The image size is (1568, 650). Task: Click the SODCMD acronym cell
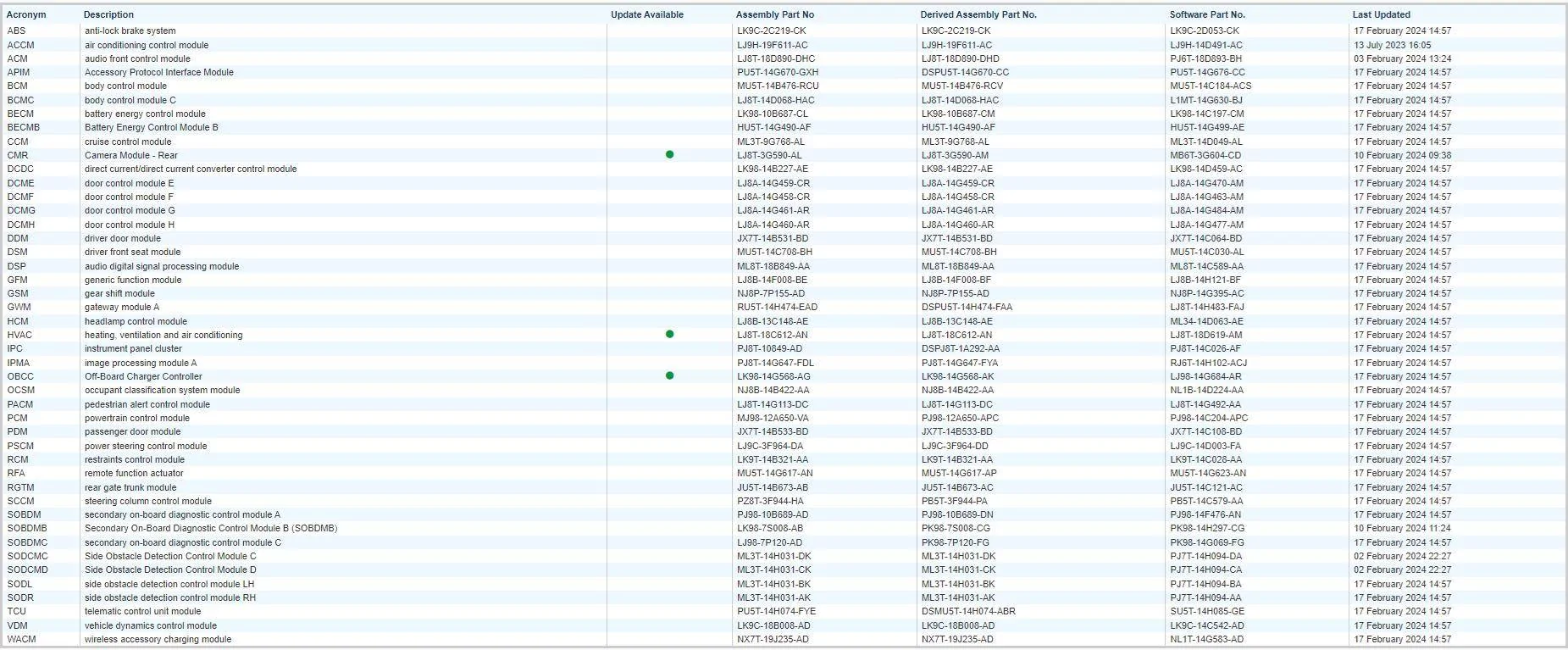[x=28, y=570]
